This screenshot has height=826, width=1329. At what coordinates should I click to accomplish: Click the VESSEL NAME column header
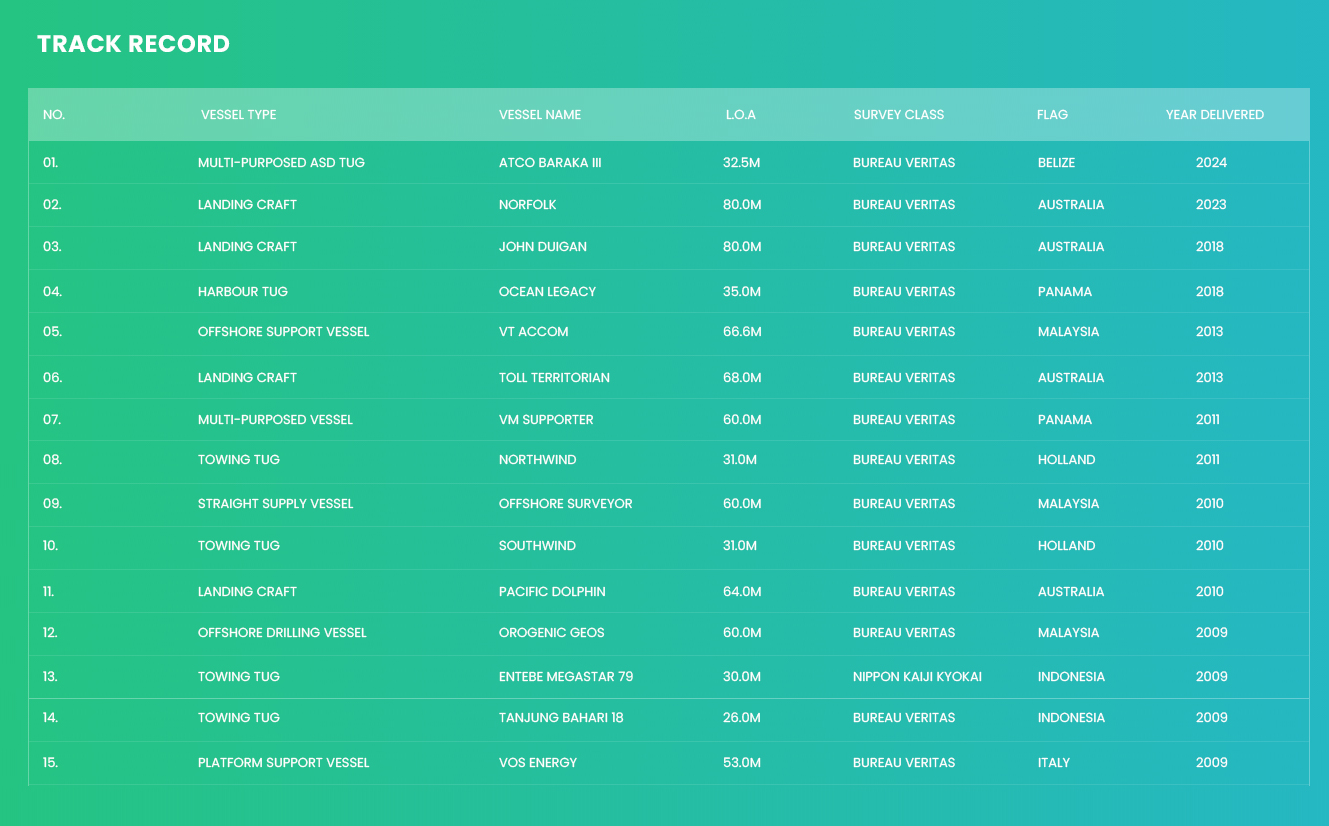point(539,115)
